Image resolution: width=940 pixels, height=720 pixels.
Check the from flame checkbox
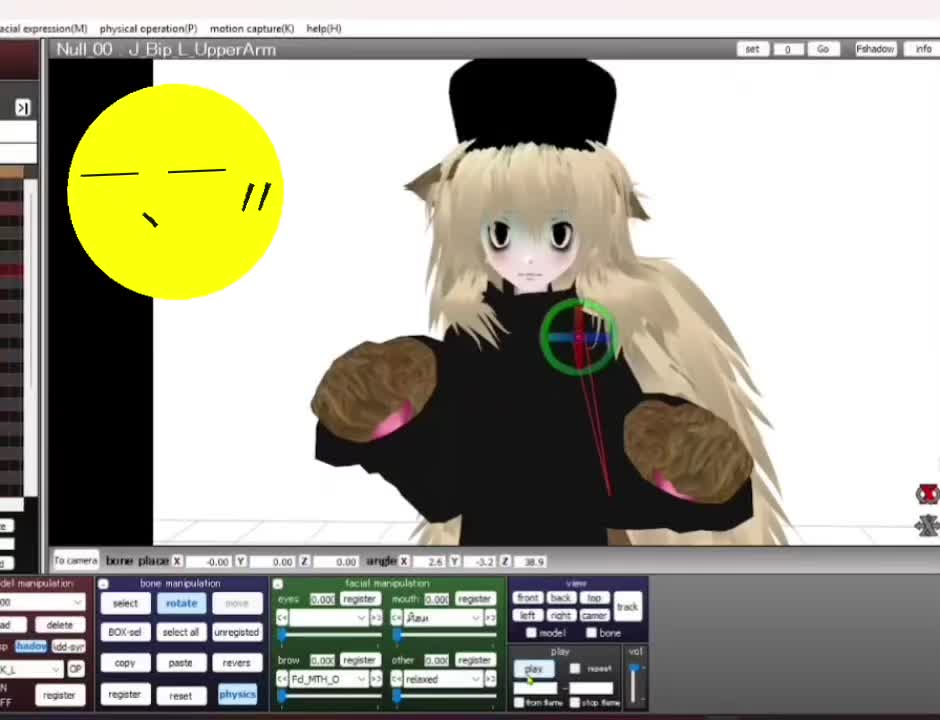point(519,702)
